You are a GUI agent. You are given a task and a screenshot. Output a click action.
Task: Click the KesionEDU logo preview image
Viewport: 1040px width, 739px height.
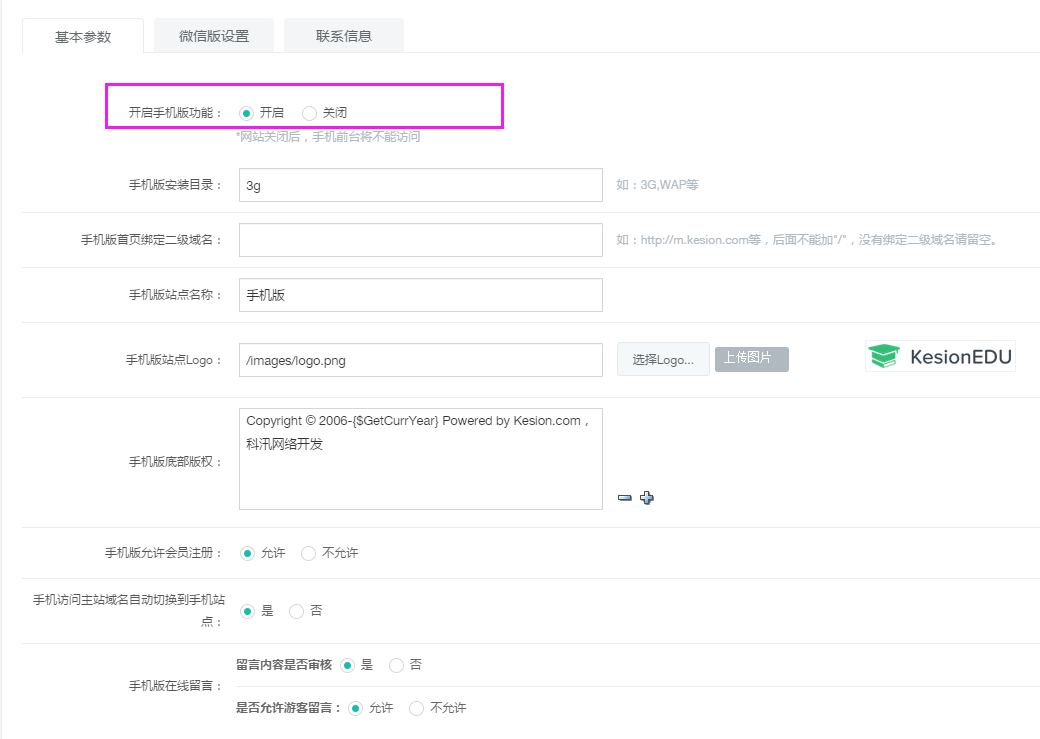click(x=939, y=356)
